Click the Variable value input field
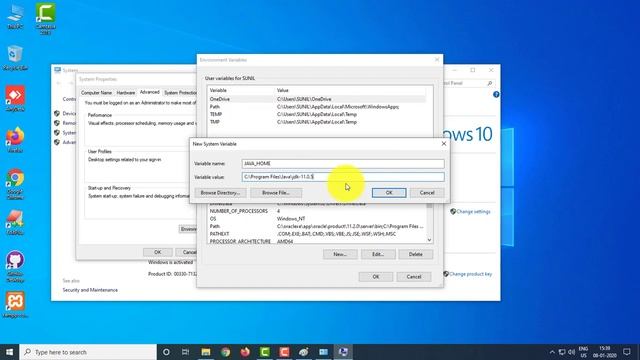The width and height of the screenshot is (640, 360). (343, 177)
